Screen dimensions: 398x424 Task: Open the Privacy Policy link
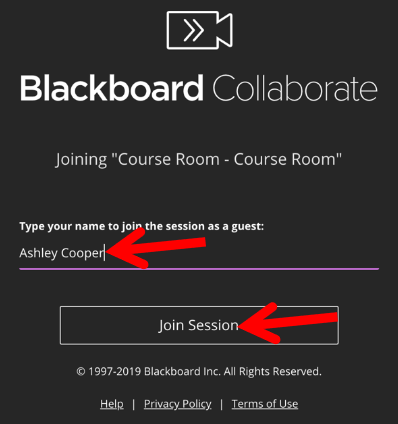pyautogui.click(x=178, y=404)
